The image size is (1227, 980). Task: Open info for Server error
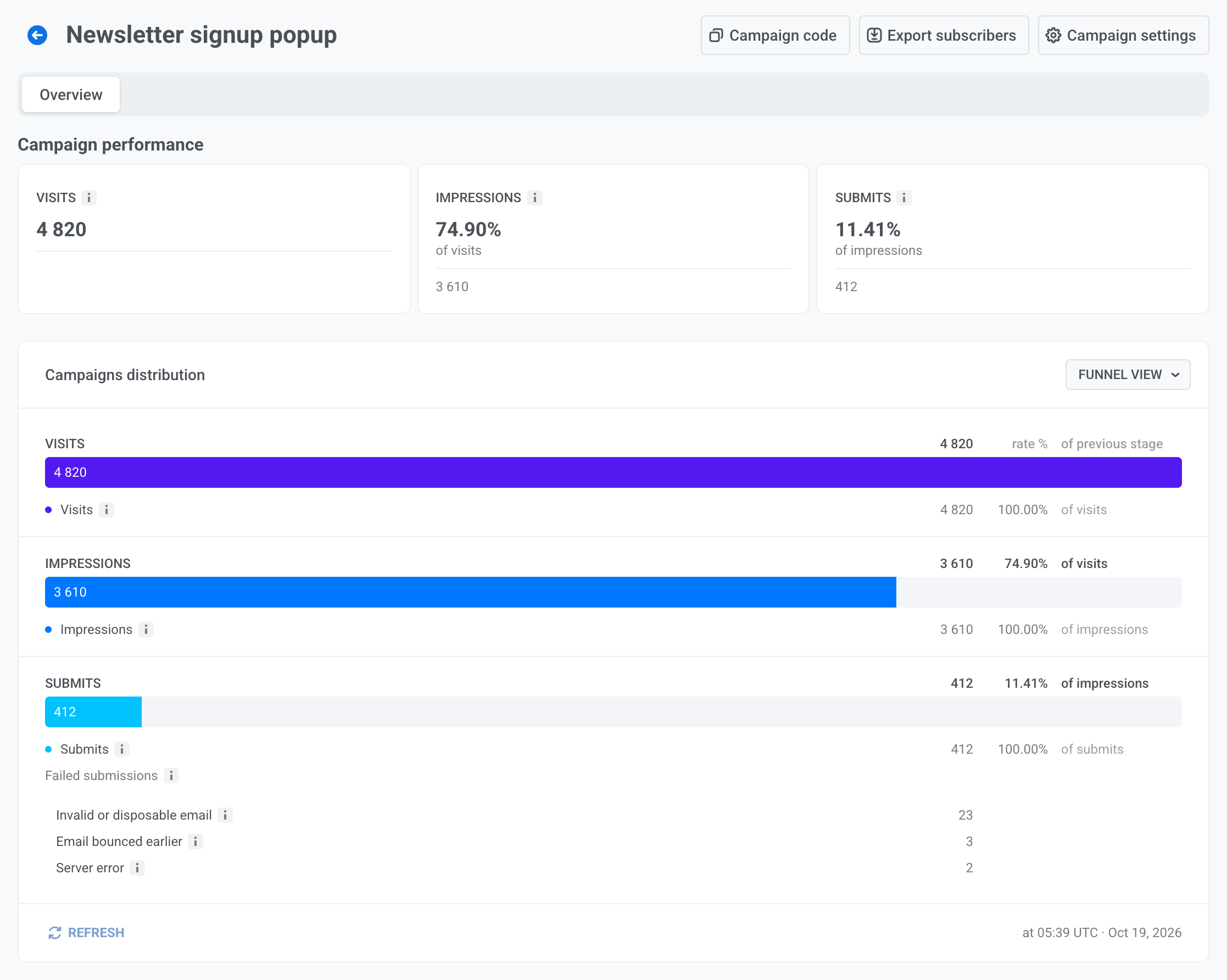[x=137, y=868]
